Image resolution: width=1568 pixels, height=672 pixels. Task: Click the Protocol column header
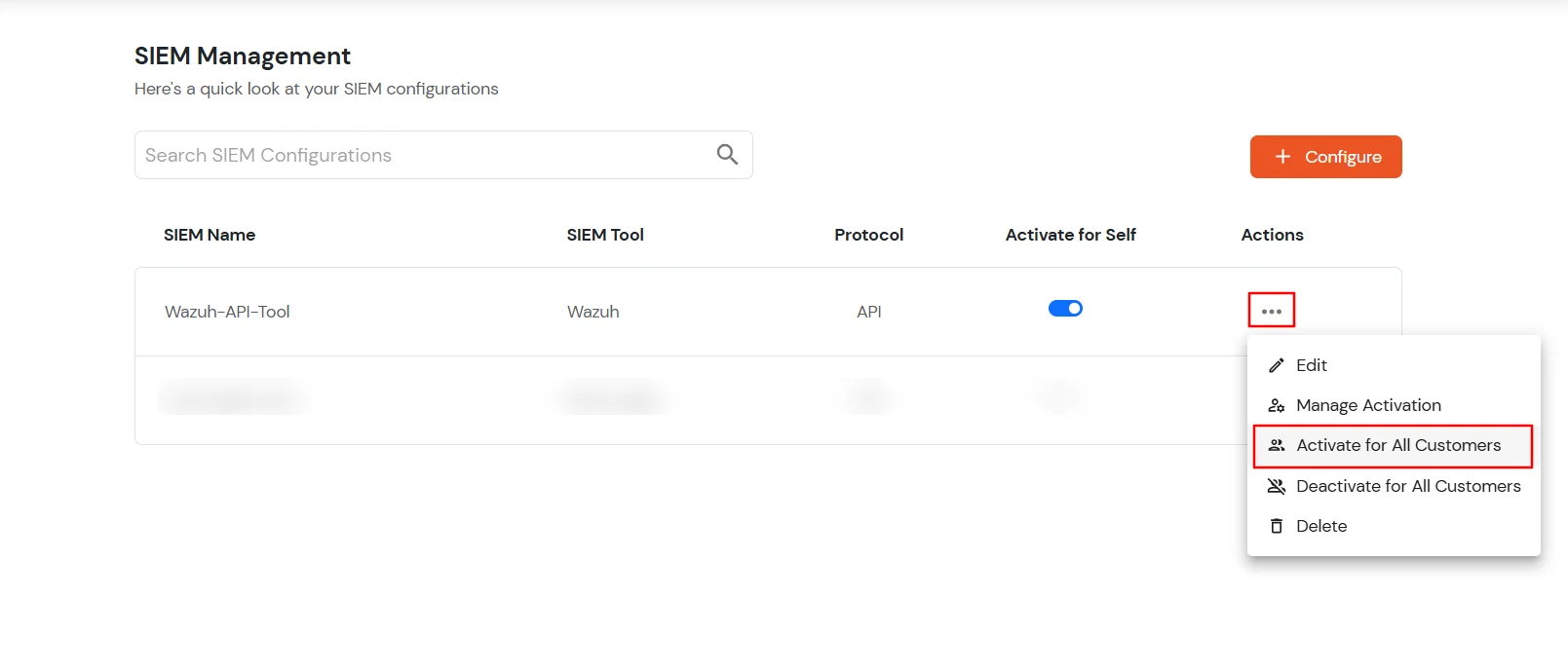point(868,235)
